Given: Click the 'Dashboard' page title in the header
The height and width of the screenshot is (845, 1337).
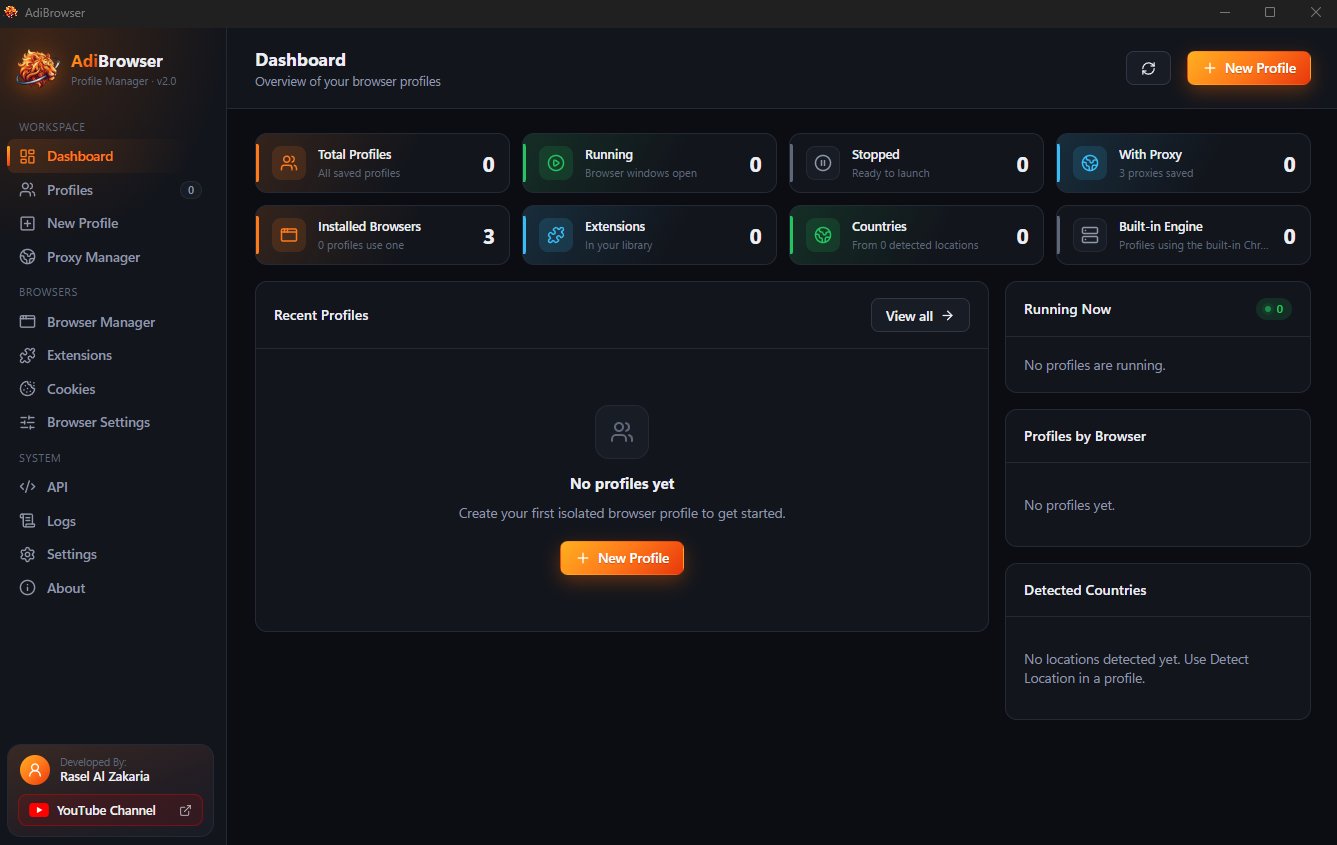Looking at the screenshot, I should (300, 60).
